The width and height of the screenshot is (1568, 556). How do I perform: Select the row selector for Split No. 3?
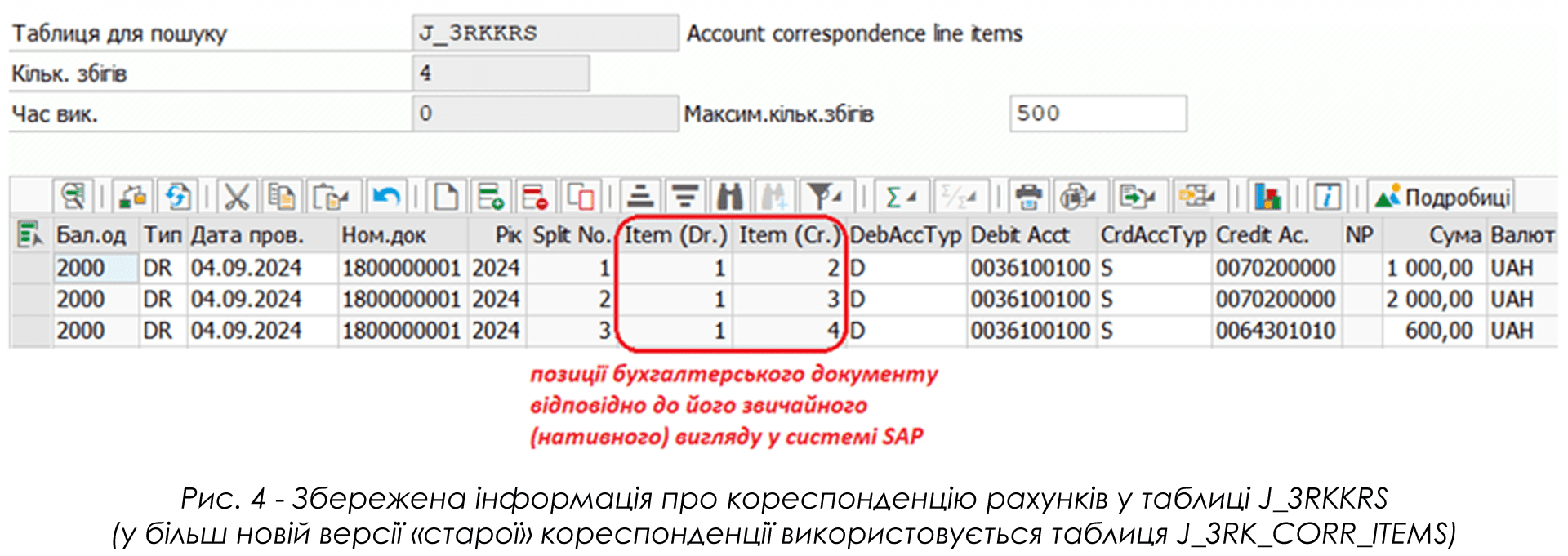[31, 331]
